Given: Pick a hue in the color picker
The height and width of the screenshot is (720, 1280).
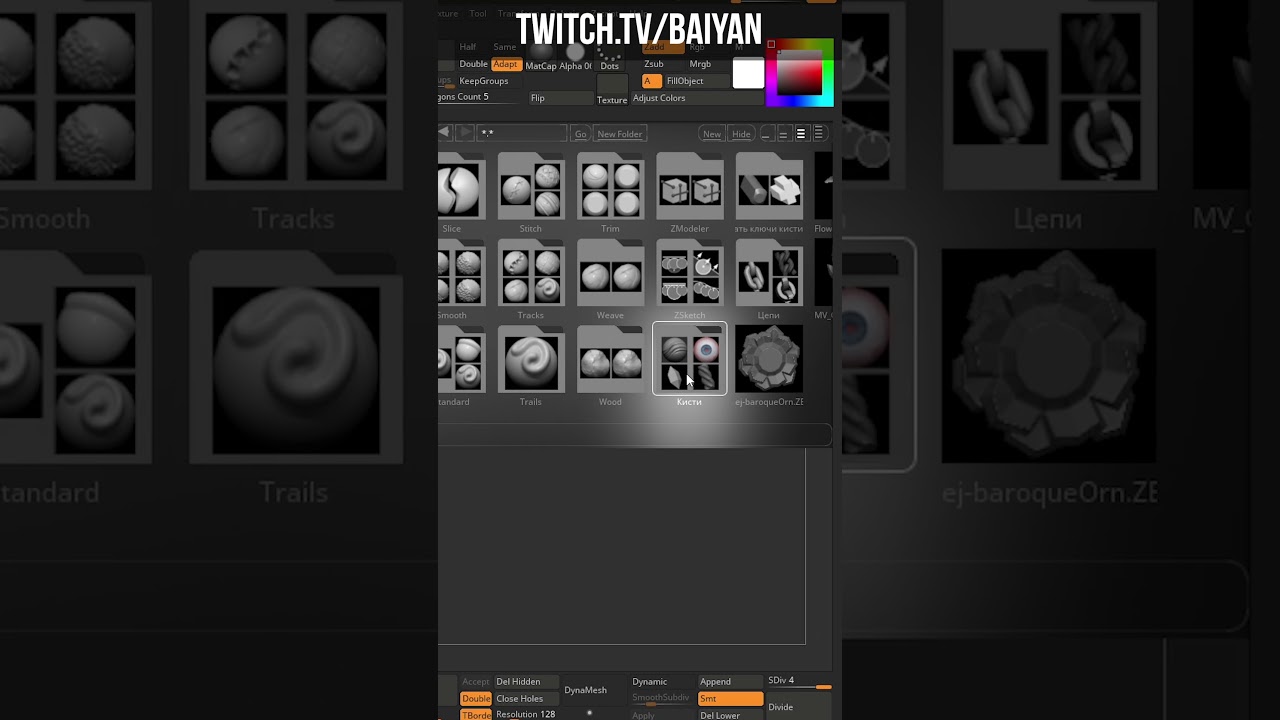Looking at the screenshot, I should [x=800, y=73].
